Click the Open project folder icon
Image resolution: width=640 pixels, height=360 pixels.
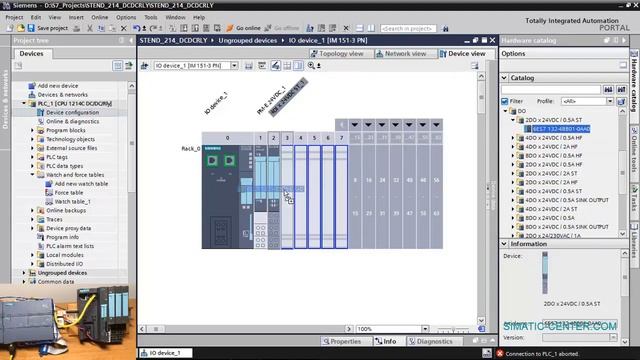coord(20,28)
